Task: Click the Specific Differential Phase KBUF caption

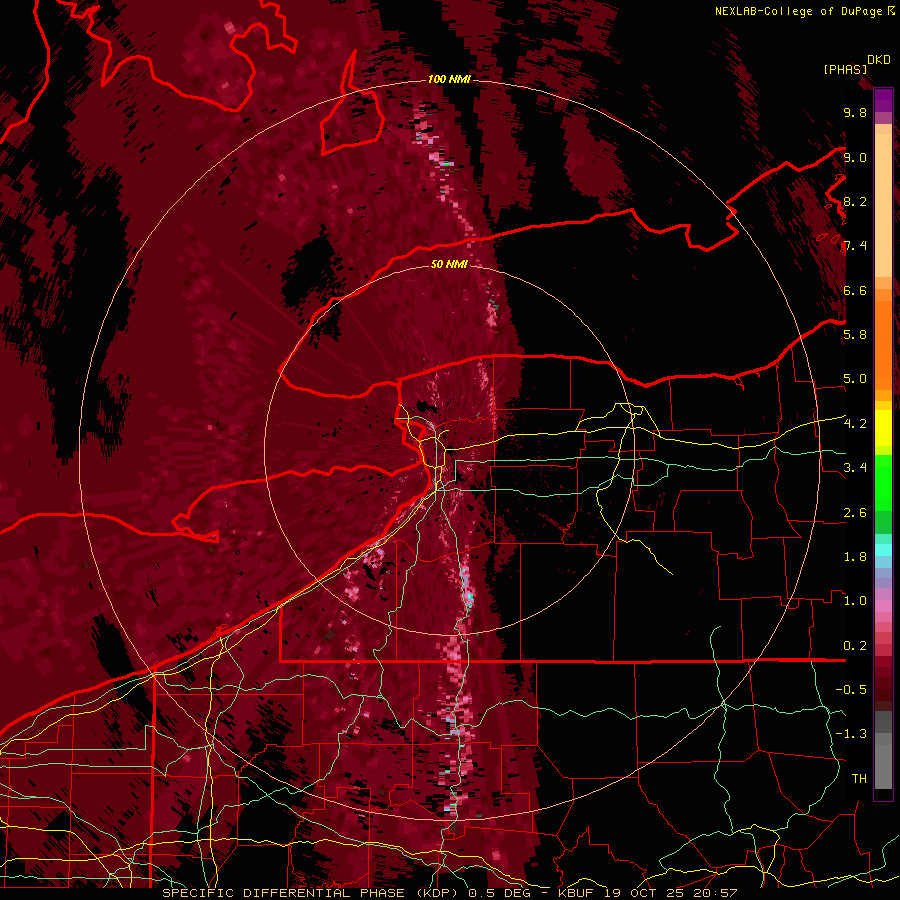Action: 449,893
